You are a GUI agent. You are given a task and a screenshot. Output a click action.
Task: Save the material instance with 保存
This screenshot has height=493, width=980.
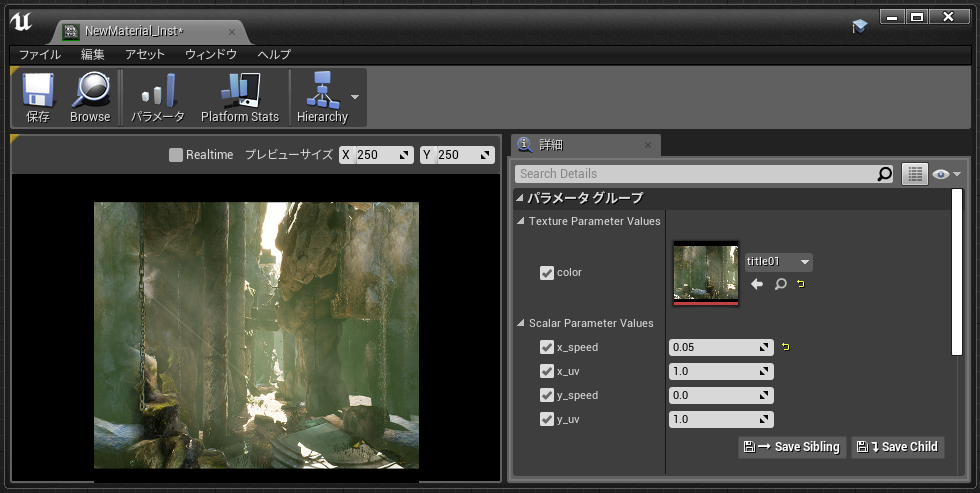click(38, 98)
